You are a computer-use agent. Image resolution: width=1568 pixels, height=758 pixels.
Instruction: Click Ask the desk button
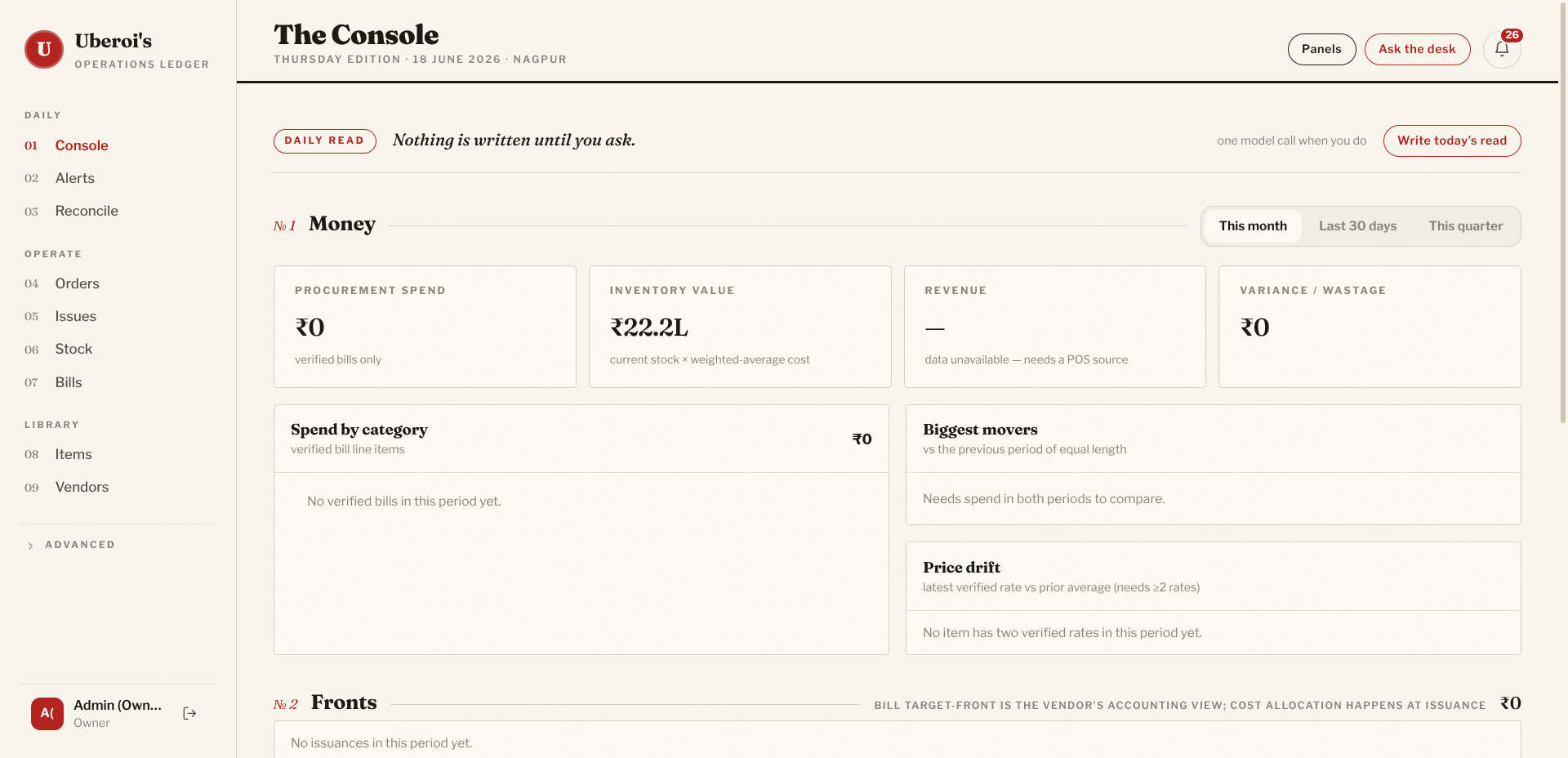coord(1417,49)
